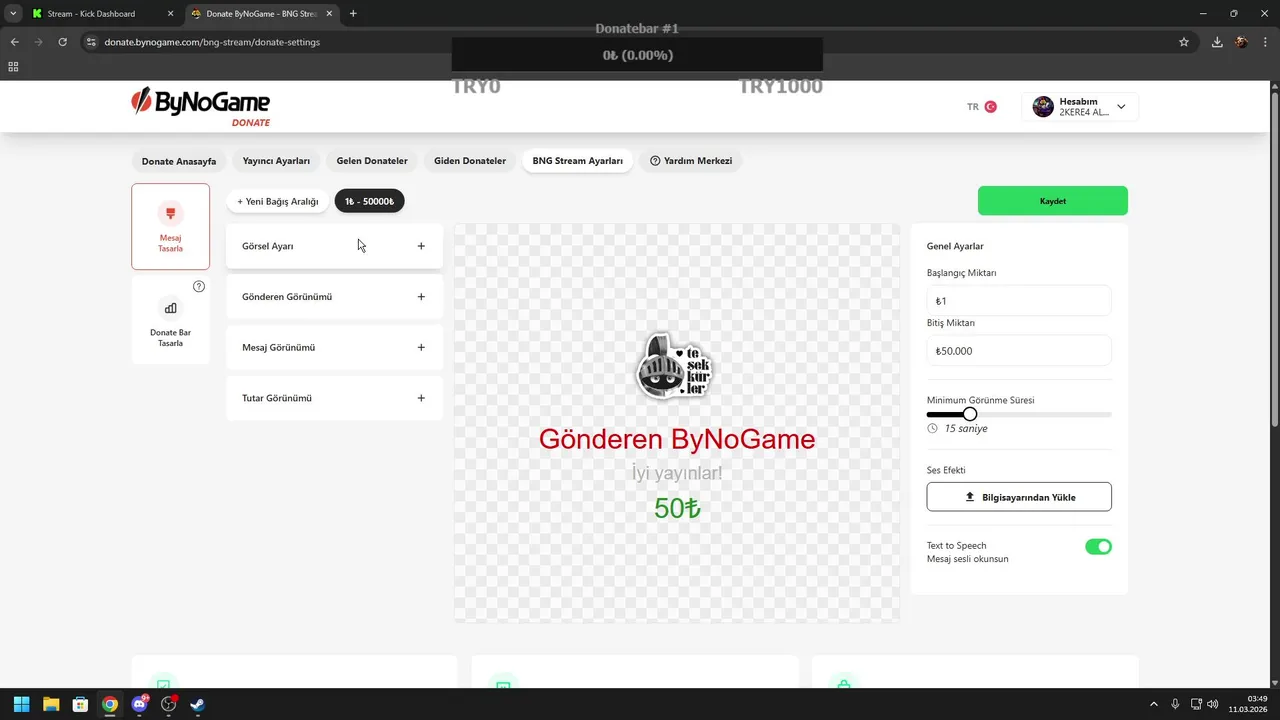Open Yayıncı Ayarları tab

tap(276, 161)
